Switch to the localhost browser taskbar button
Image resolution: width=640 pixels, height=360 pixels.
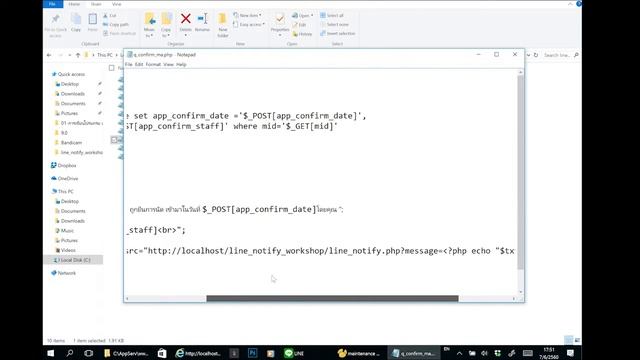198,353
